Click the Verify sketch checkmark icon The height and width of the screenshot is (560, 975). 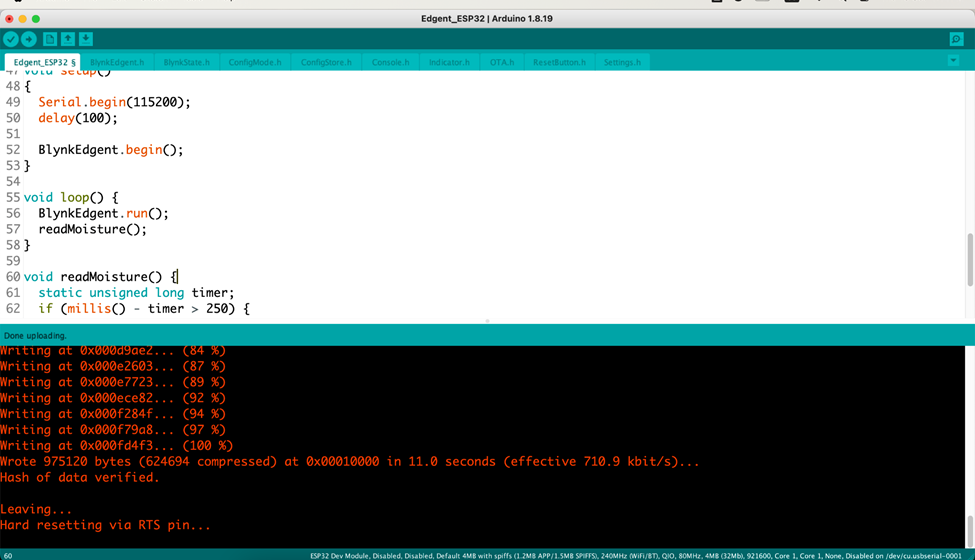tap(11, 39)
